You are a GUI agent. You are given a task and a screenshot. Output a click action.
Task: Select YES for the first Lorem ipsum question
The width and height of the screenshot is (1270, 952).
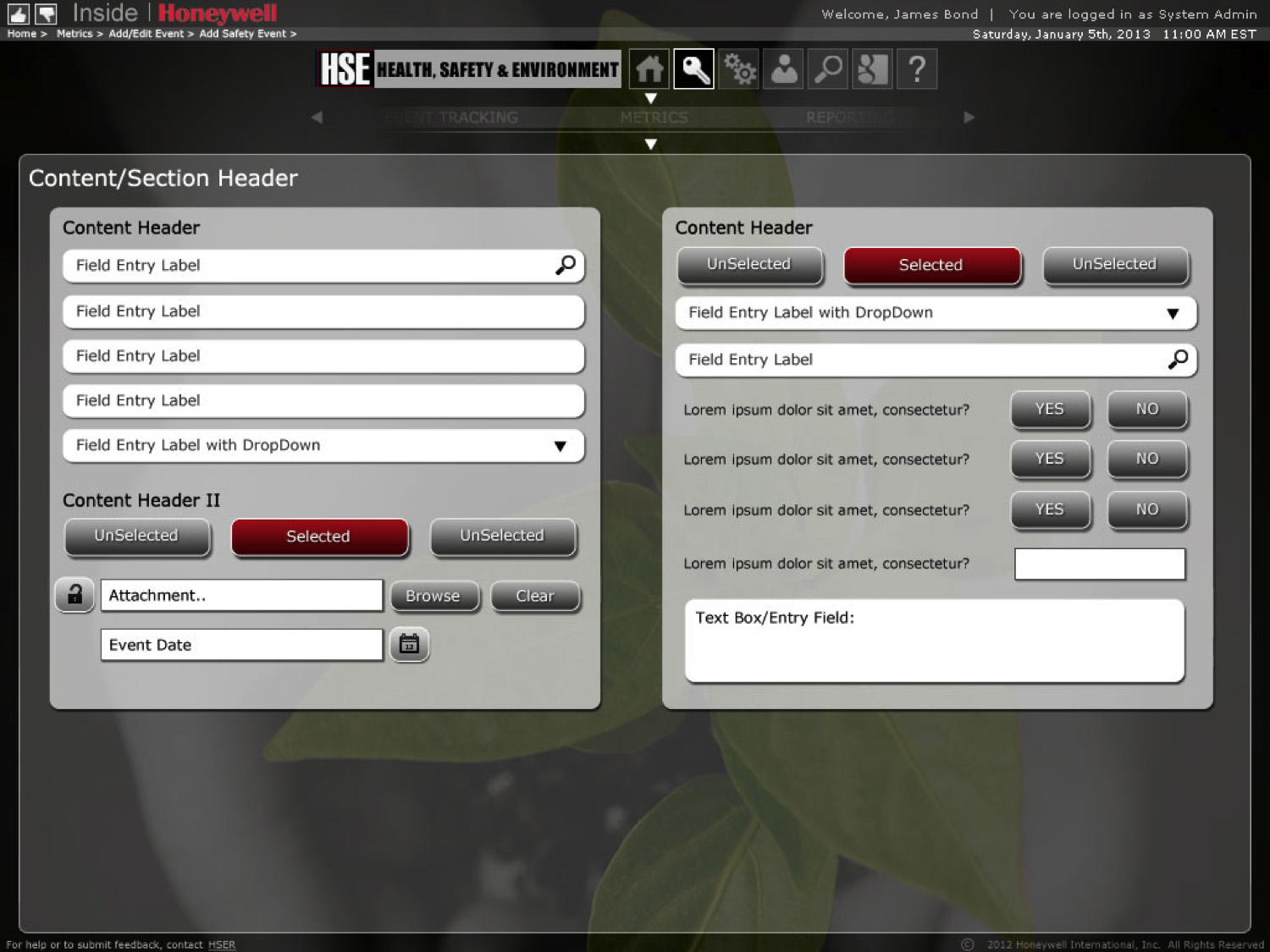click(x=1049, y=410)
